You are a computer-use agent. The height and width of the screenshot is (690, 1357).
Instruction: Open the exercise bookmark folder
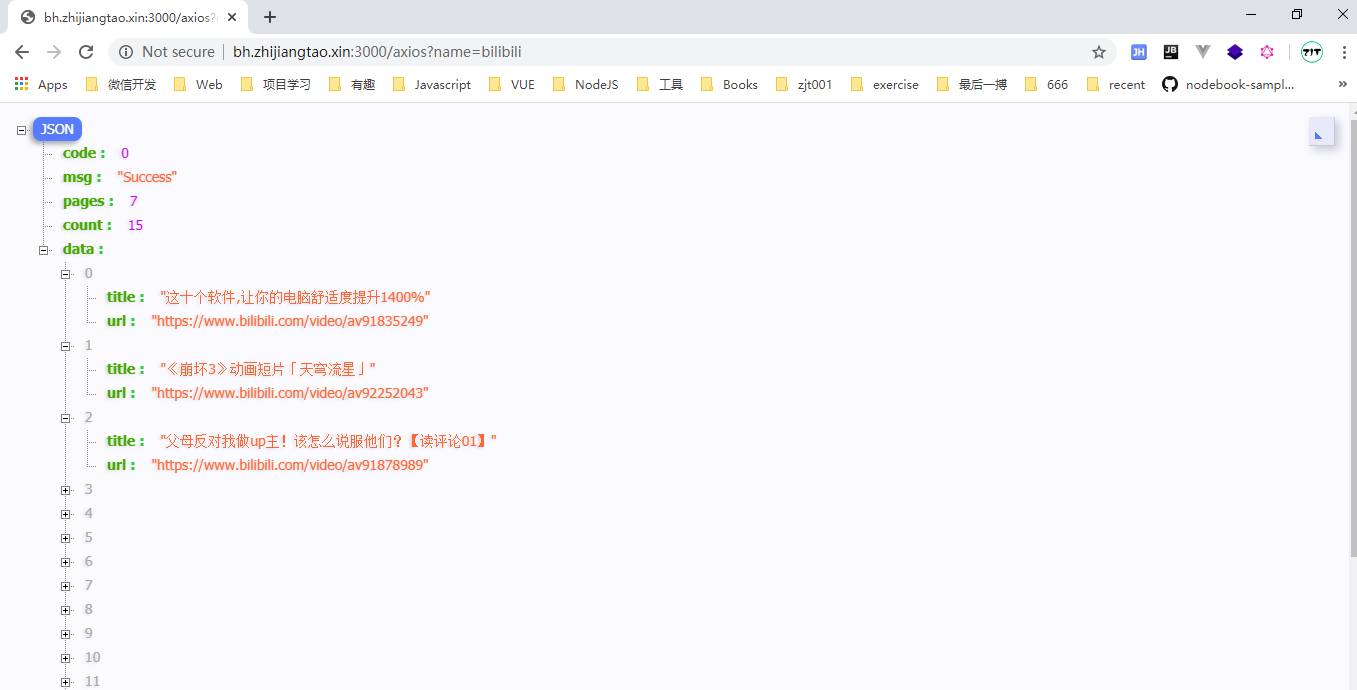(885, 85)
